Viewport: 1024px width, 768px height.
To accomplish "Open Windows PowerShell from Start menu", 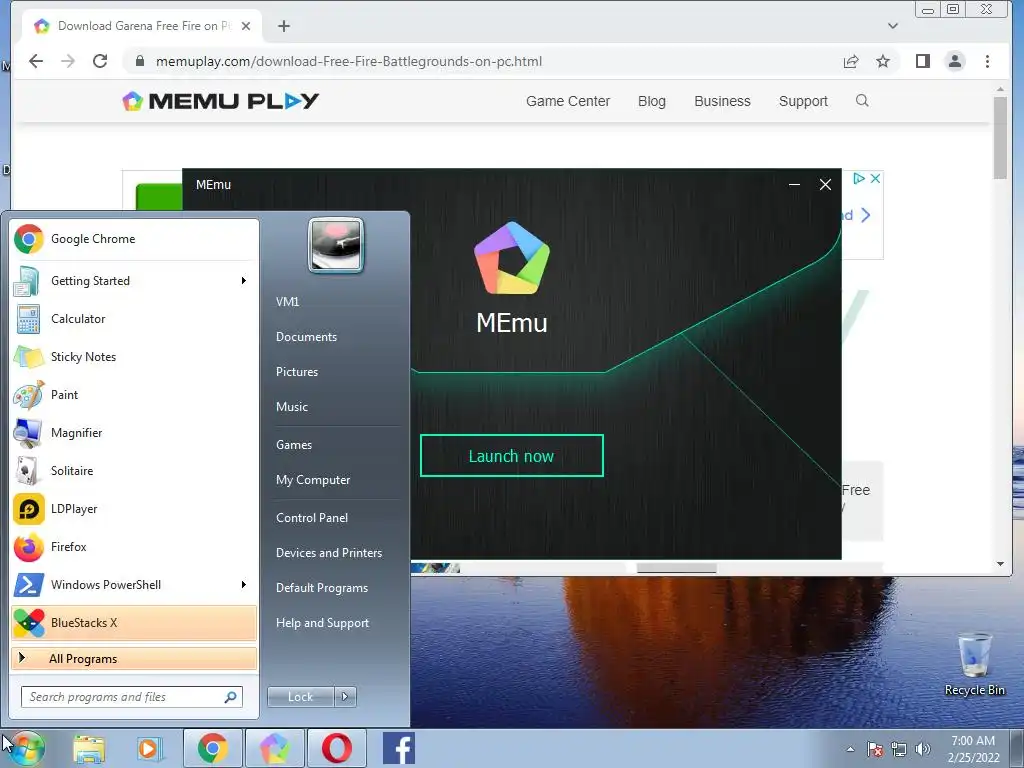I will tap(134, 584).
